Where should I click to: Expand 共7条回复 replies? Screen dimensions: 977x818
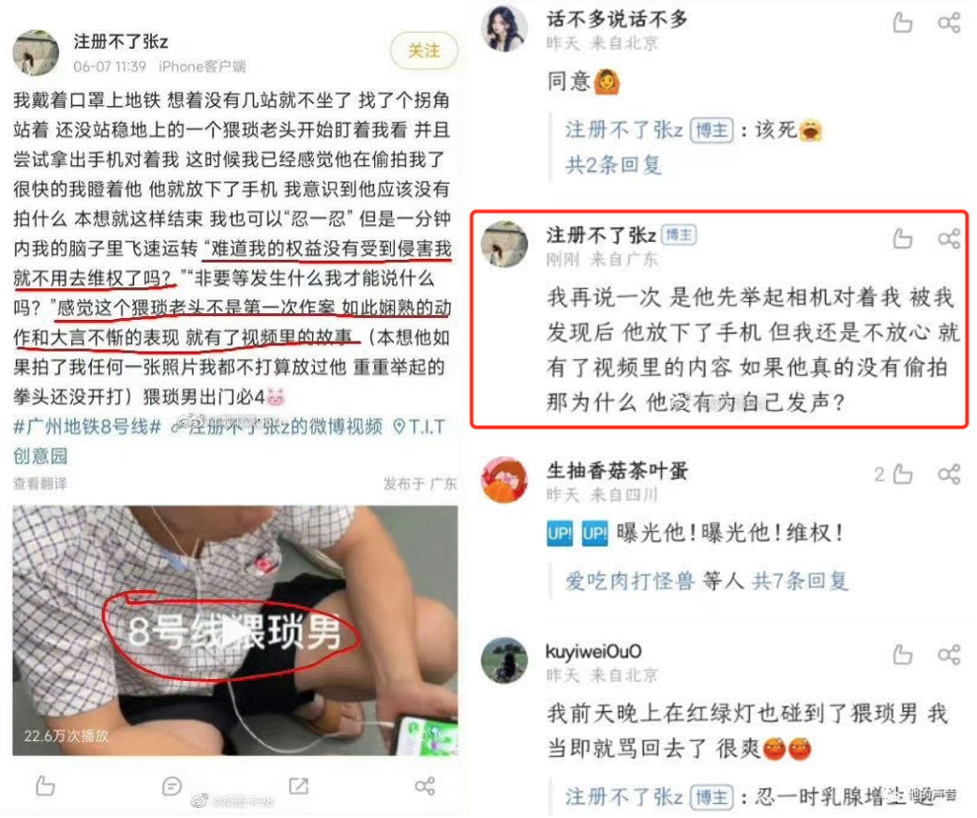(x=800, y=581)
